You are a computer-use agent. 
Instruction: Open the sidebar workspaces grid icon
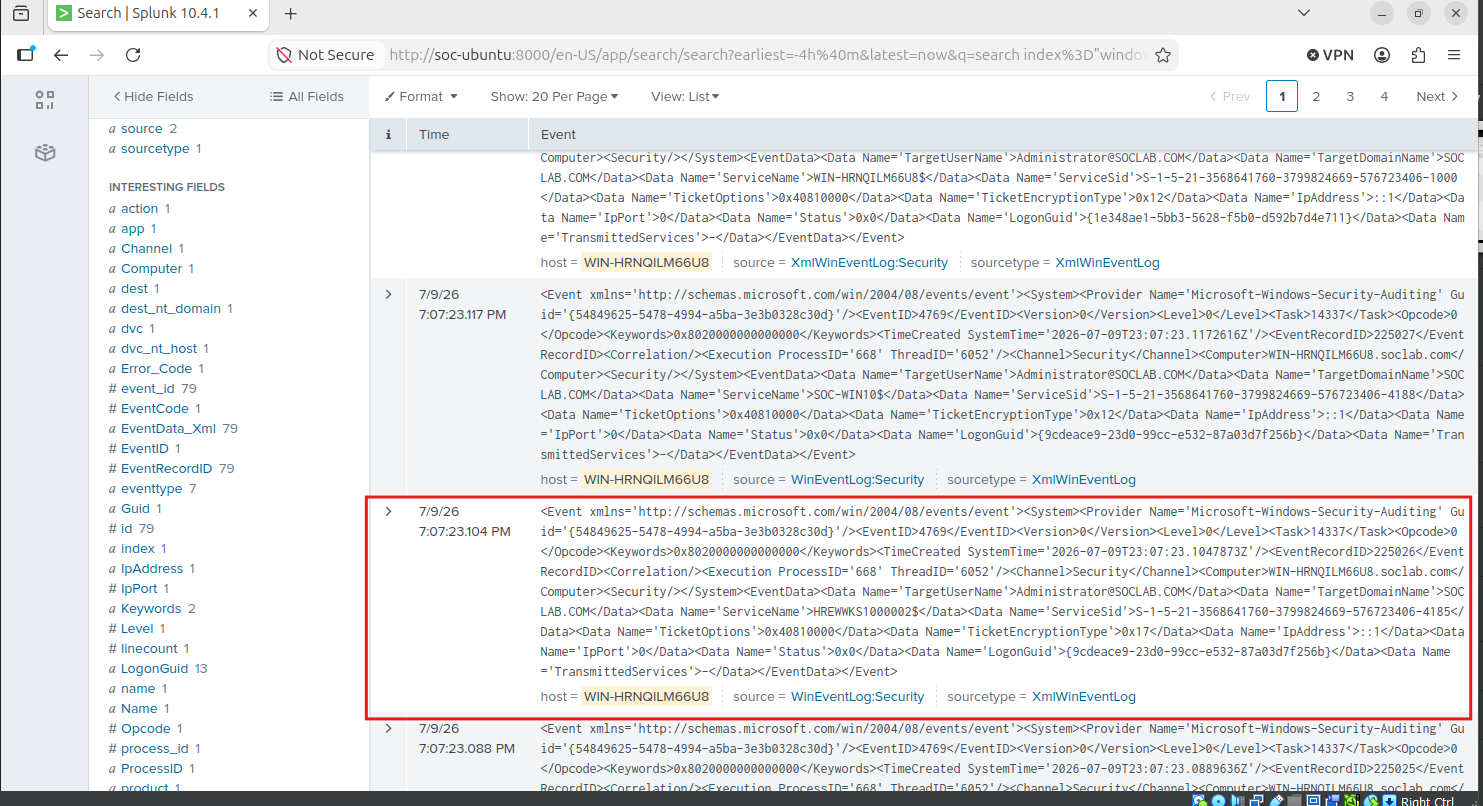[44, 100]
